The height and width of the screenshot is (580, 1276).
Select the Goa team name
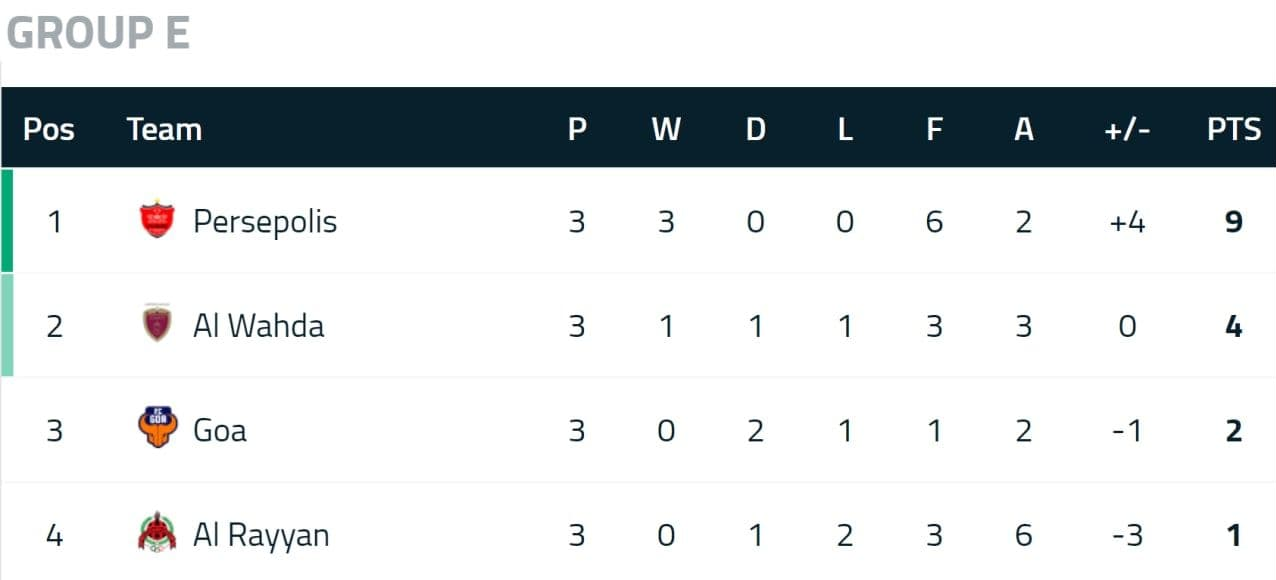219,430
